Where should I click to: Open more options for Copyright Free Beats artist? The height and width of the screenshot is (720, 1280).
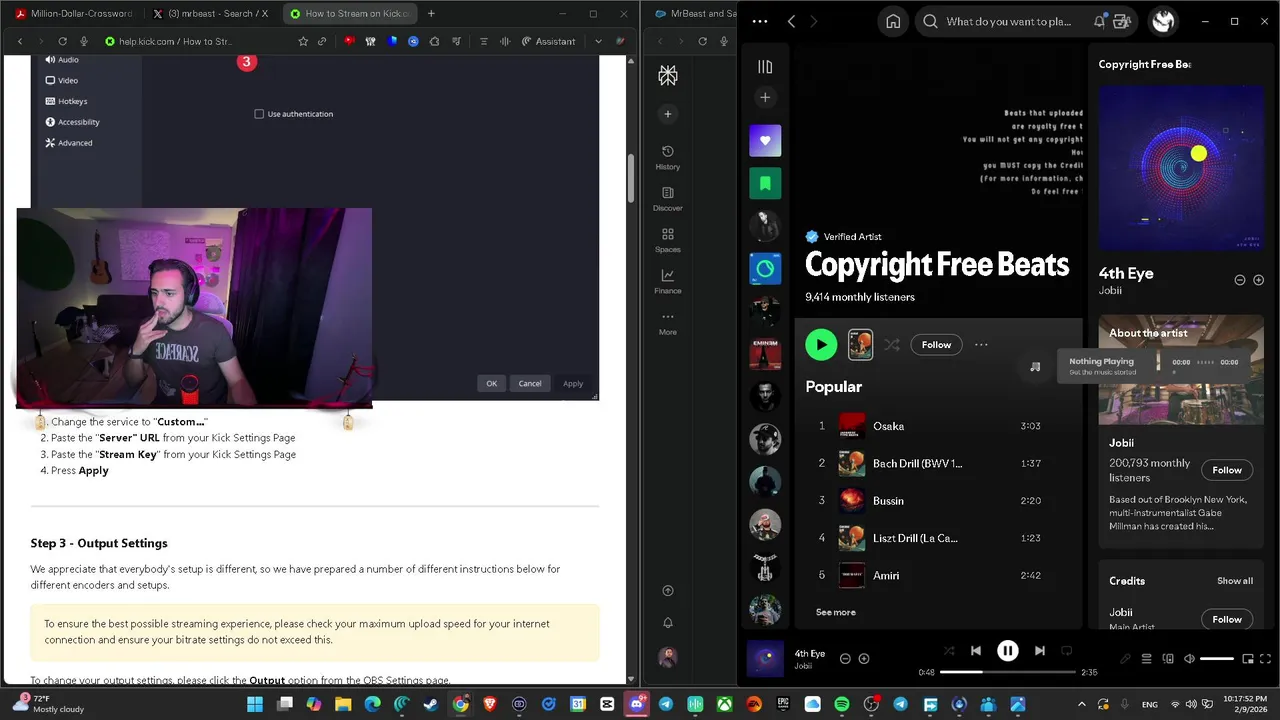pos(981,344)
